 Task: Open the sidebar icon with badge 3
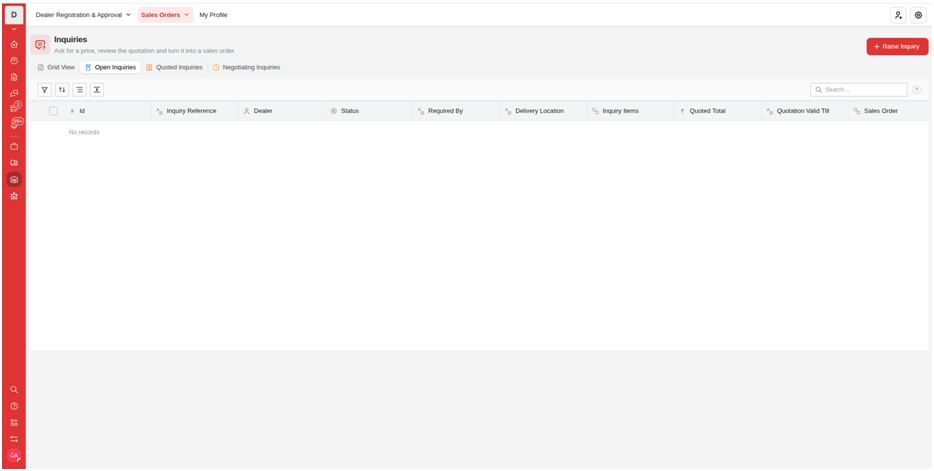pos(15,107)
